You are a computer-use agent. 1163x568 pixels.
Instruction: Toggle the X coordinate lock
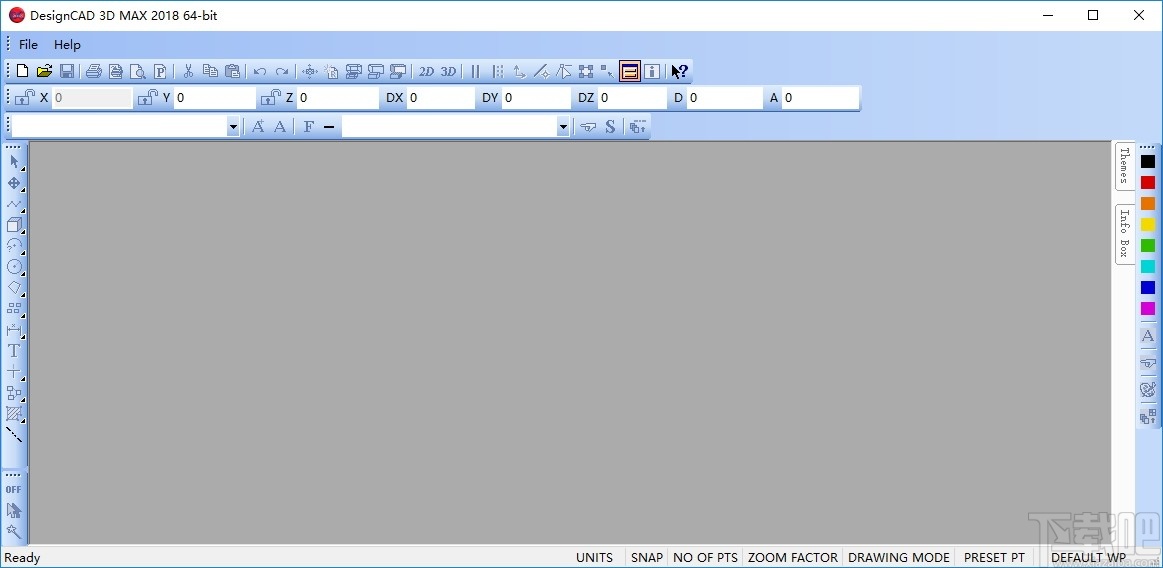click(25, 97)
